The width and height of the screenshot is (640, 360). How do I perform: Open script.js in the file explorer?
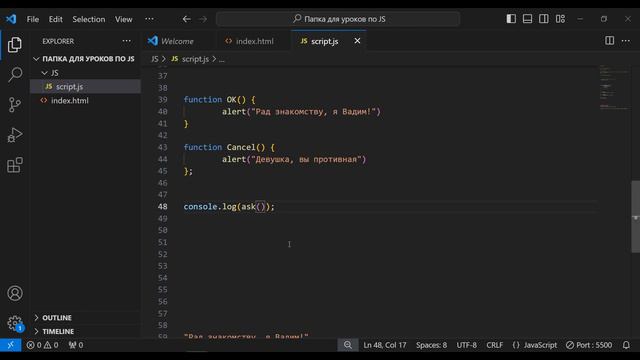pyautogui.click(x=85, y=87)
